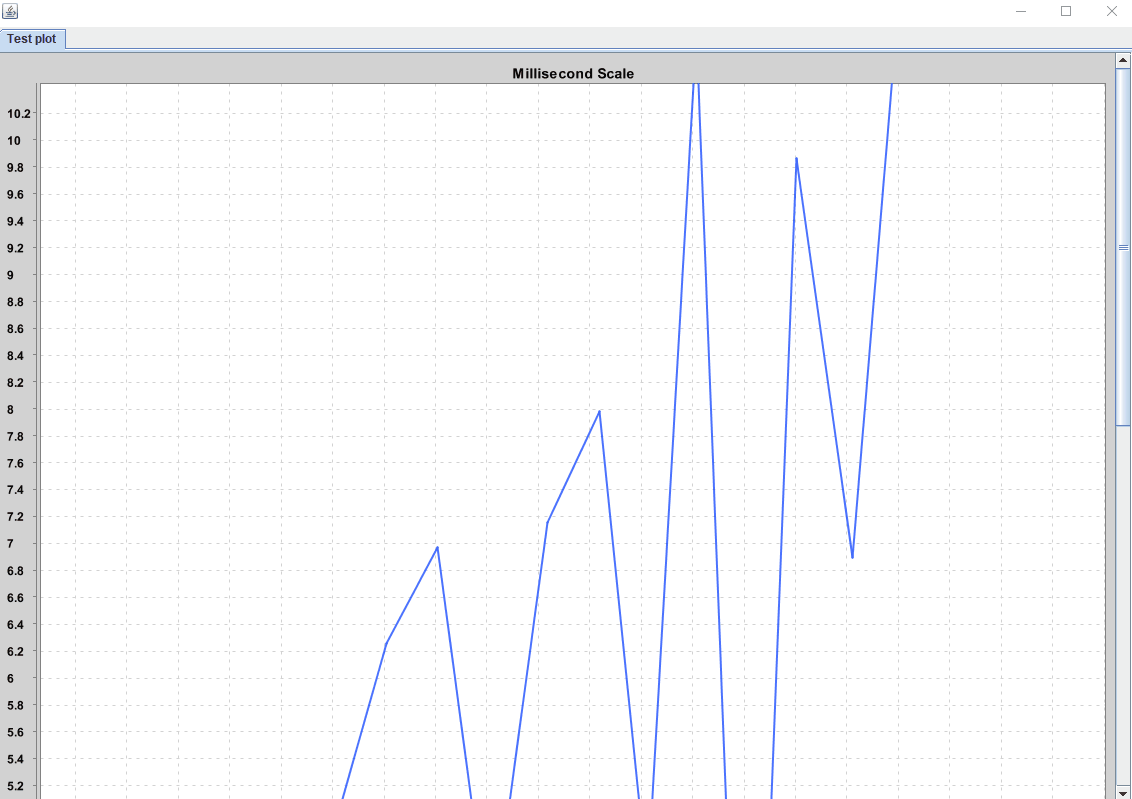Click the 5.6 y-axis label

pos(15,732)
